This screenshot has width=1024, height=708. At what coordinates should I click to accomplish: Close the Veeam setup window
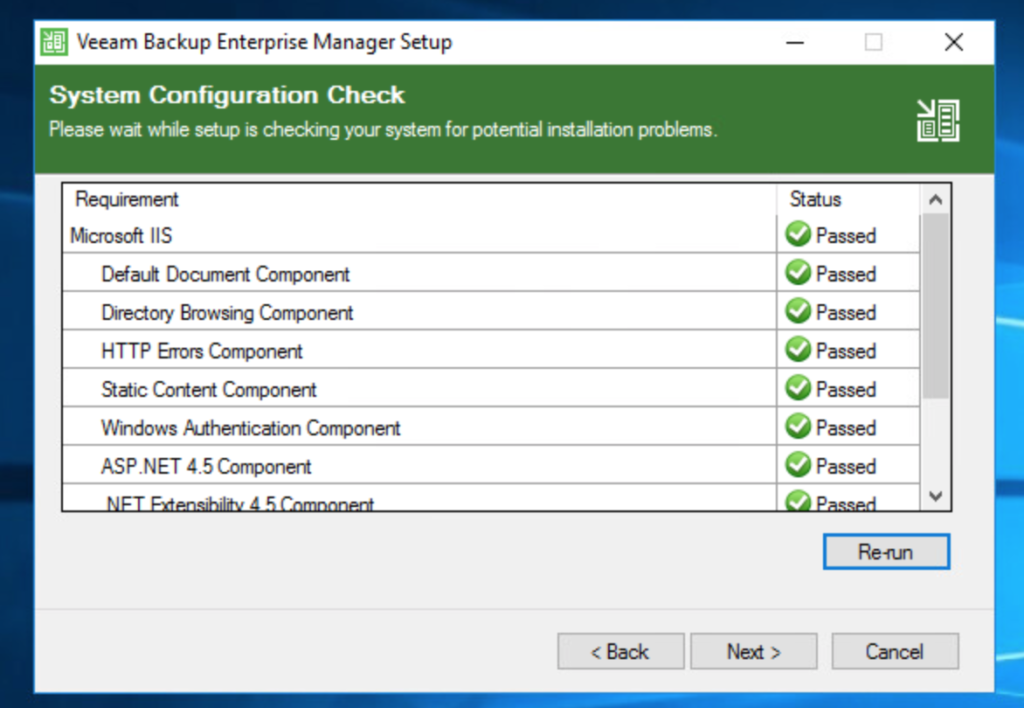[x=954, y=42]
